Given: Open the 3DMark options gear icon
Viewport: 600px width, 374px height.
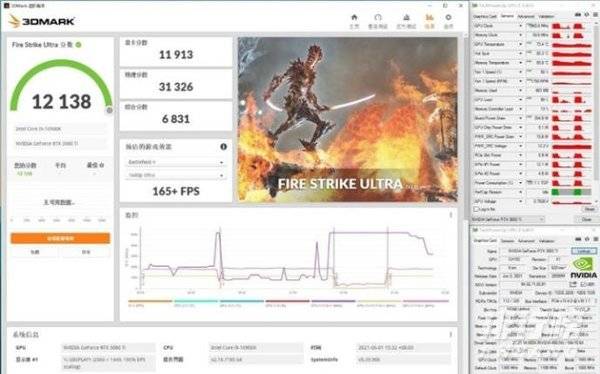Looking at the screenshot, I should pyautogui.click(x=448, y=18).
